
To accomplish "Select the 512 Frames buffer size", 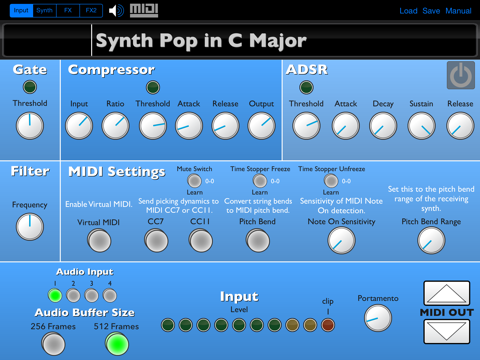I will pos(117,344).
